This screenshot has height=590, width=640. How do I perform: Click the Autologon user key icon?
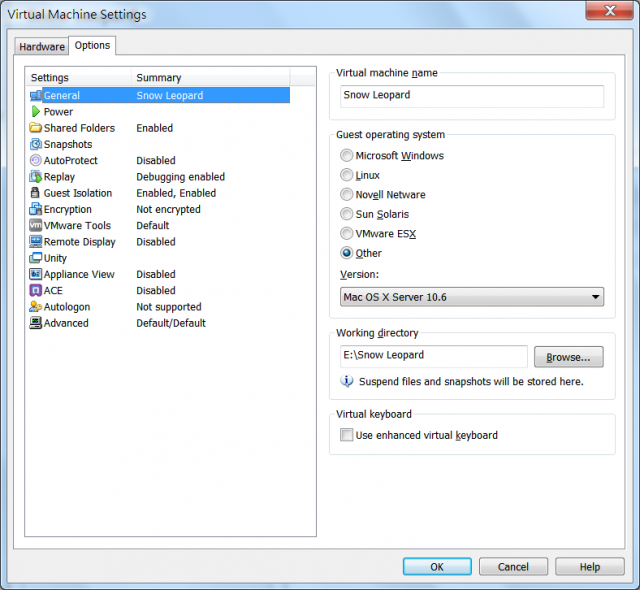[x=36, y=307]
